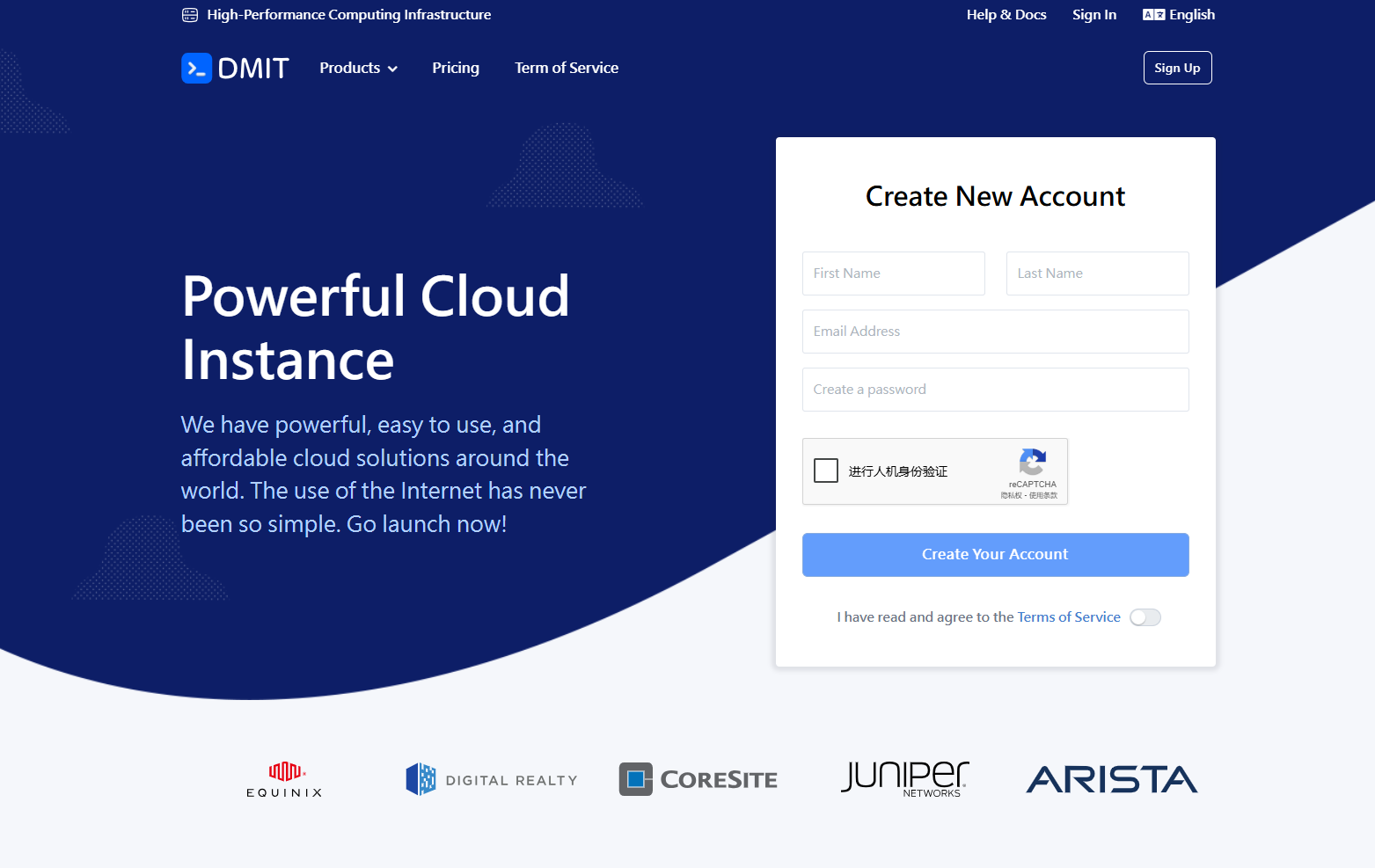Screen dimensions: 1375x868
Task: Click the Digital Realty logo
Action: (x=491, y=780)
